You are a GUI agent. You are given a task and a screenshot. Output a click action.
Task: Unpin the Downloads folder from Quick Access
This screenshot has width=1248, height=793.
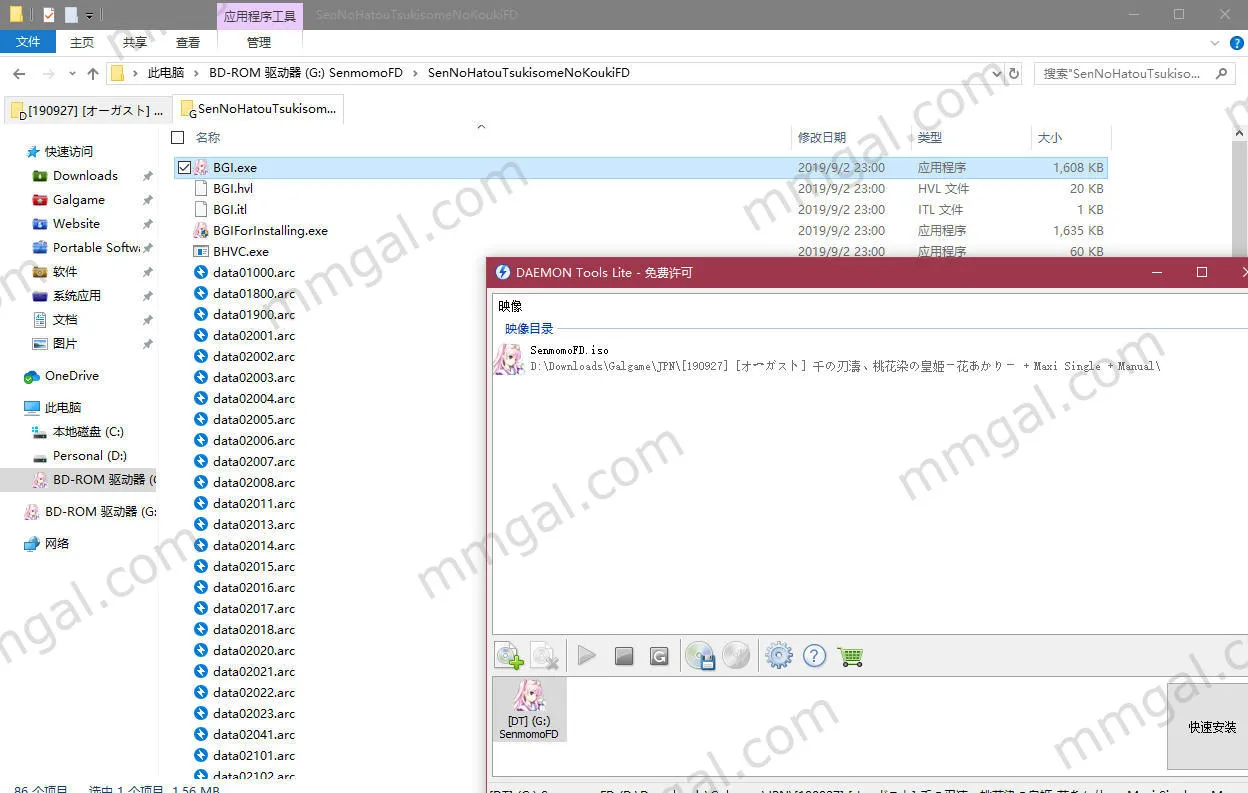coord(147,176)
